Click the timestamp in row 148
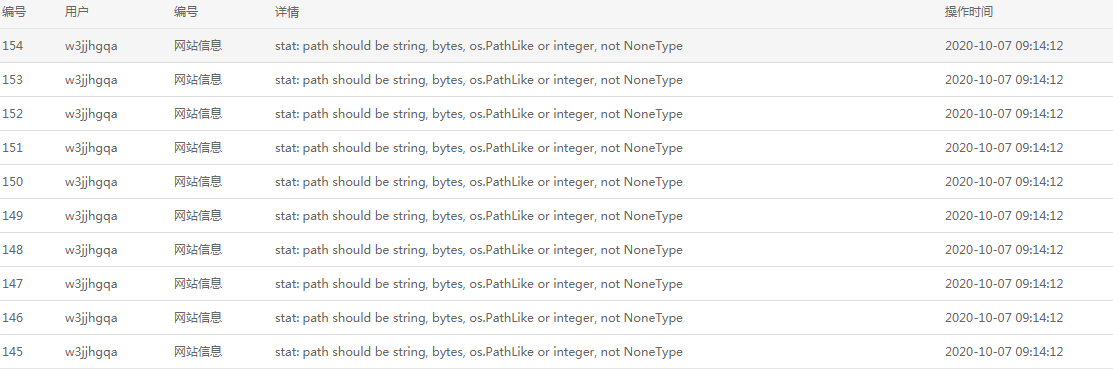 pyautogui.click(x=1004, y=250)
